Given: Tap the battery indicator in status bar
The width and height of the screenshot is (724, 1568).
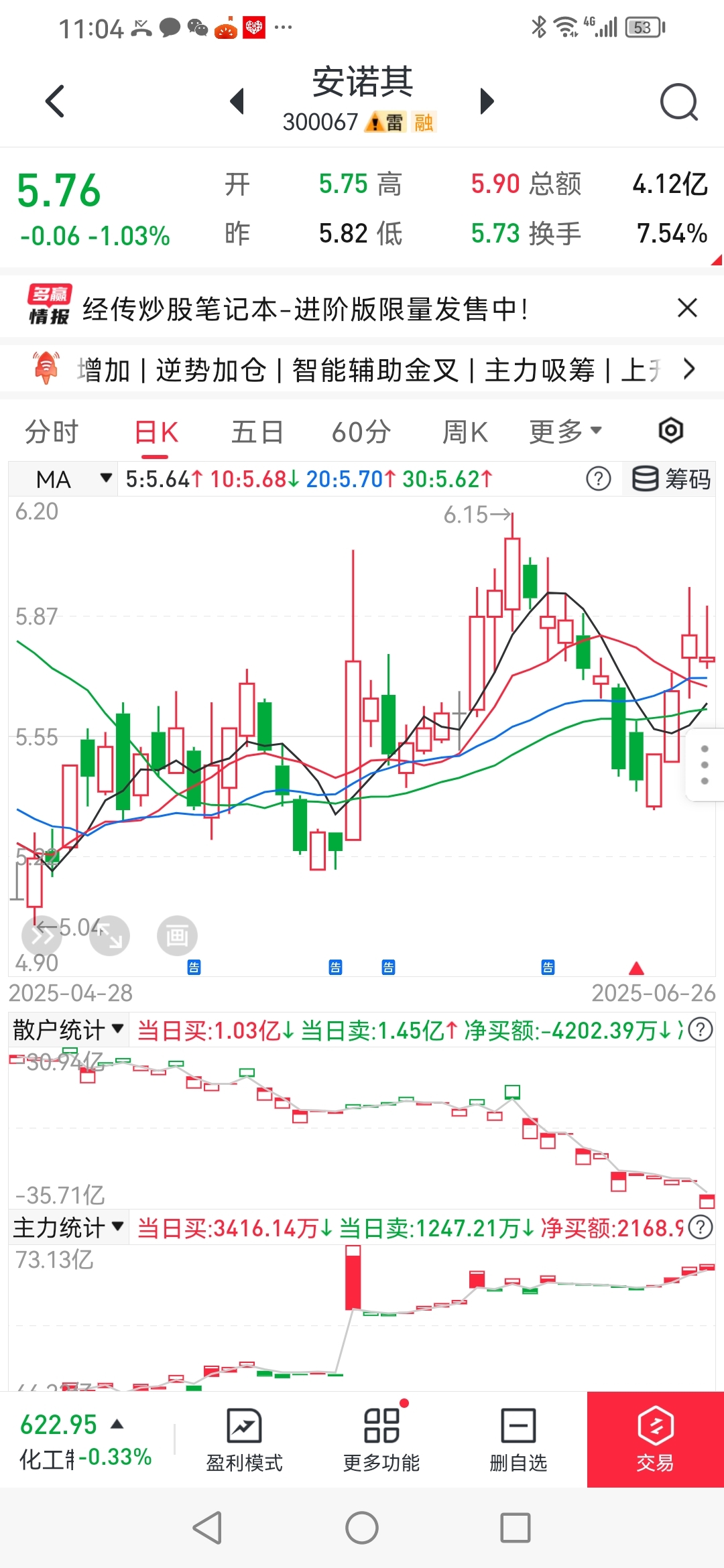Looking at the screenshot, I should point(645,27).
